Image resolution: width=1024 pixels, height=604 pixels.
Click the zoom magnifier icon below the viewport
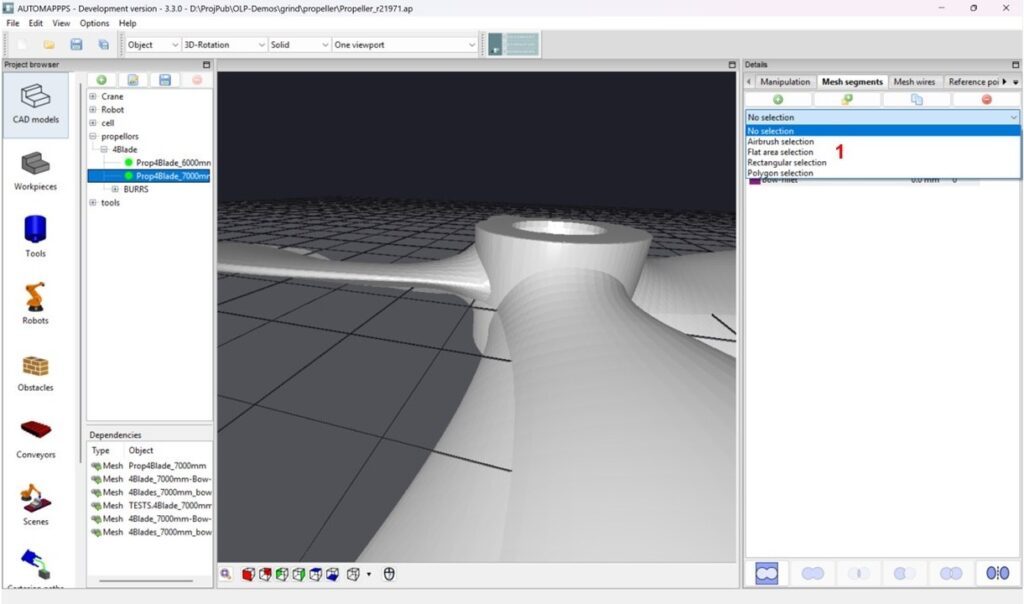(x=227, y=574)
